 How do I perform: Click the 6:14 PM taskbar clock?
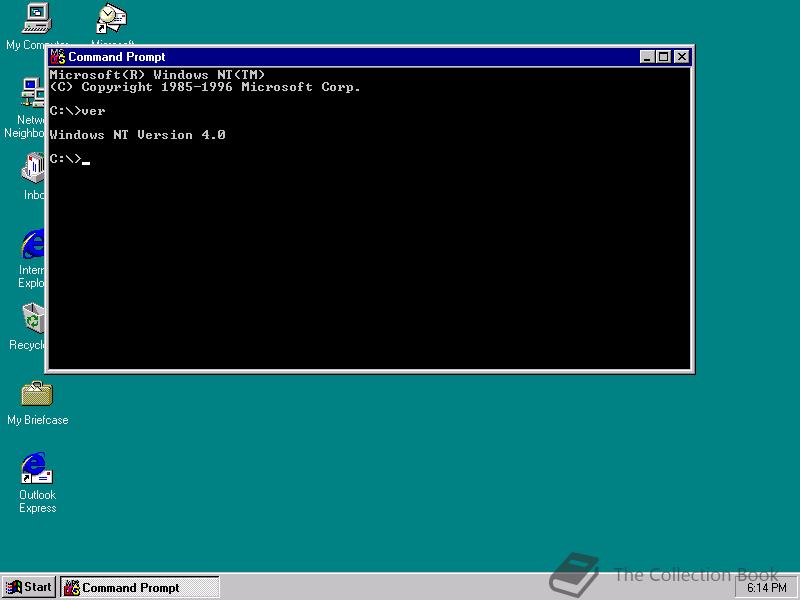point(766,588)
